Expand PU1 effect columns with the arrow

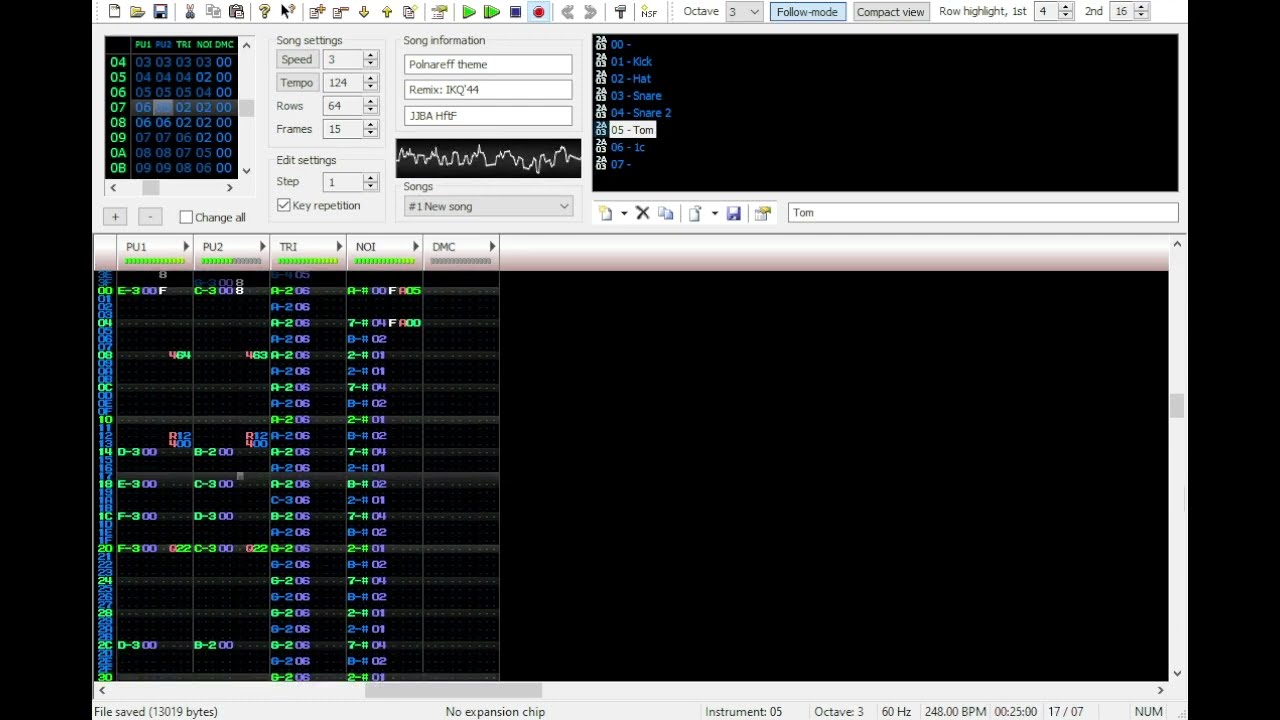pos(186,247)
